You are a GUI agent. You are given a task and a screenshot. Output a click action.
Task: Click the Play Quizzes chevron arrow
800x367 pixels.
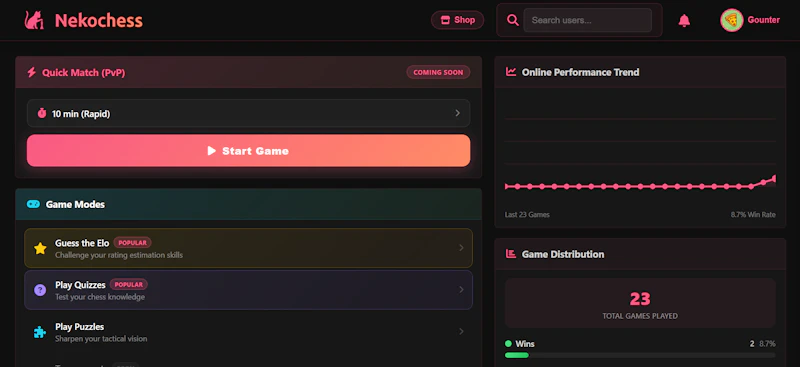coord(461,289)
